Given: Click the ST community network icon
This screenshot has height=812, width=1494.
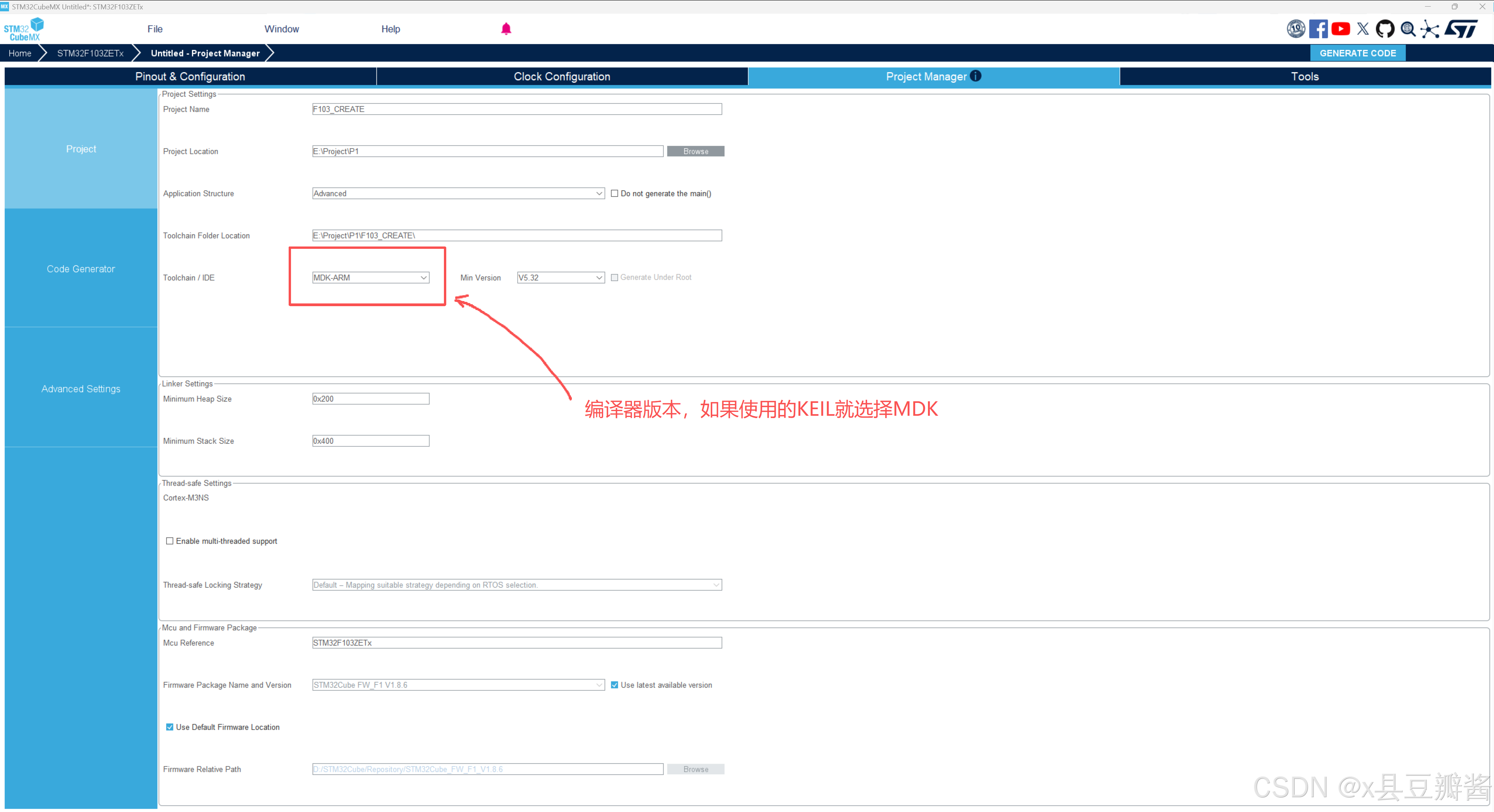Looking at the screenshot, I should point(1430,29).
